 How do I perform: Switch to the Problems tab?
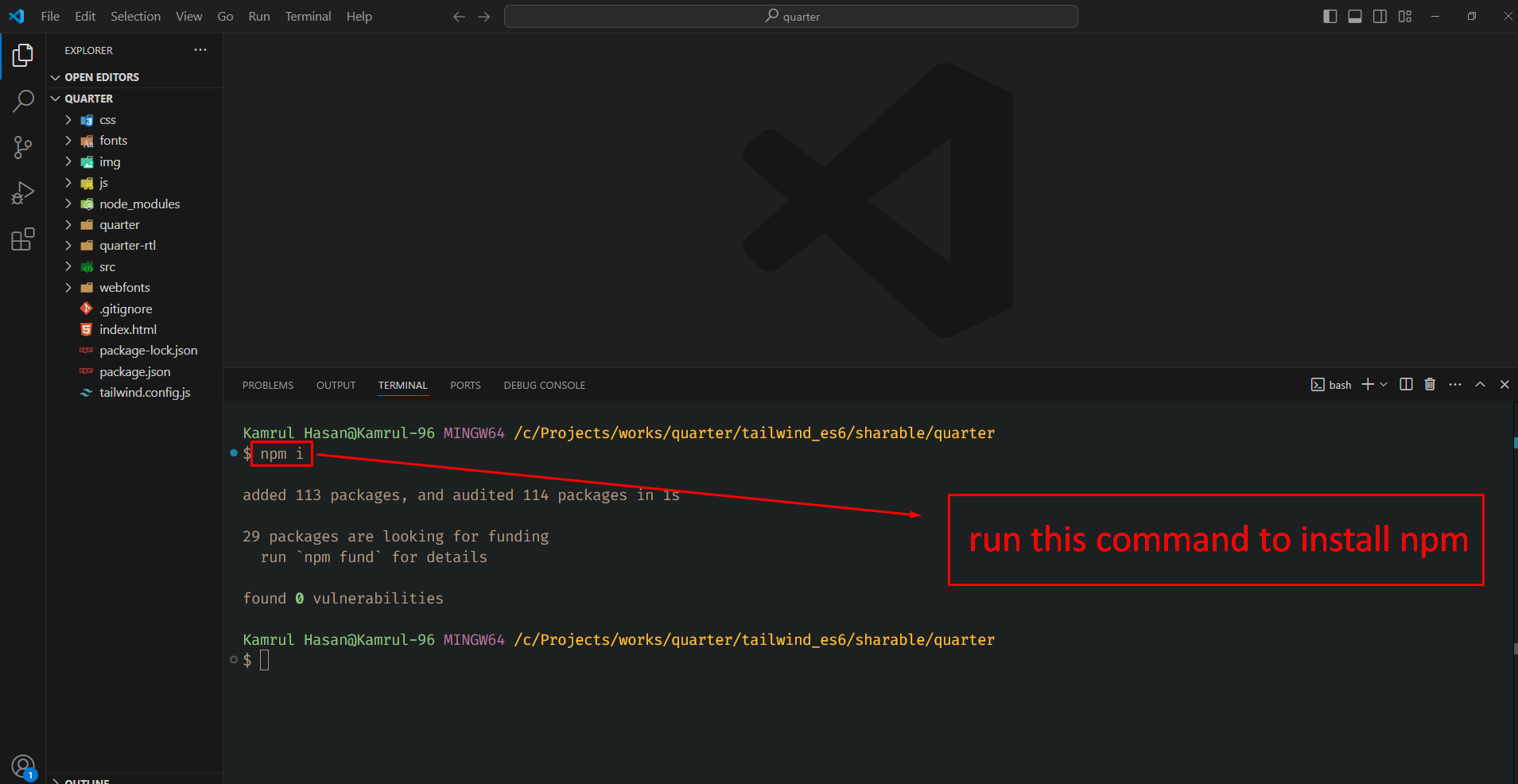(268, 386)
